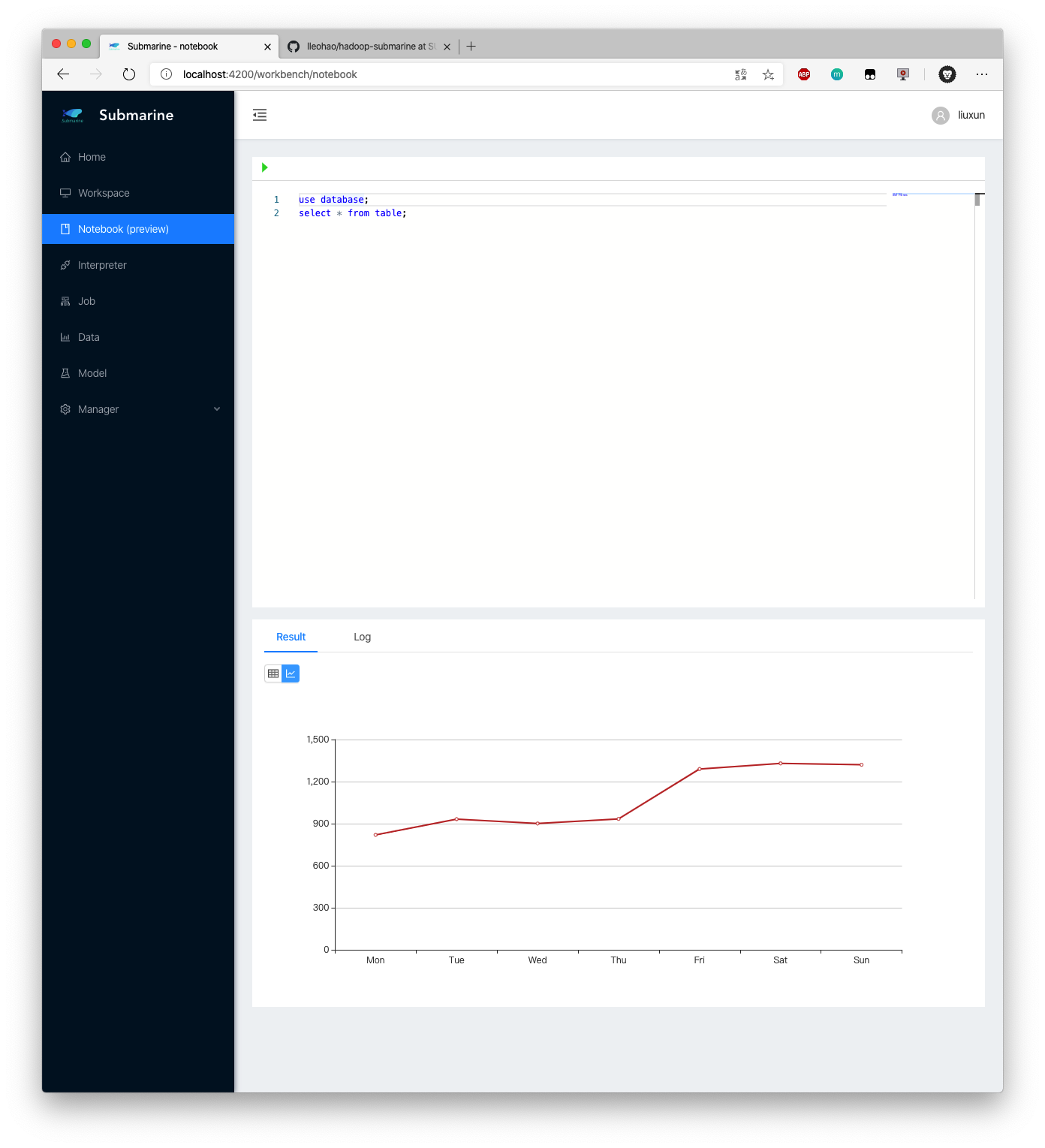1045x1148 pixels.
Task: Close the Submarine - notebook tab
Action: coord(267,47)
